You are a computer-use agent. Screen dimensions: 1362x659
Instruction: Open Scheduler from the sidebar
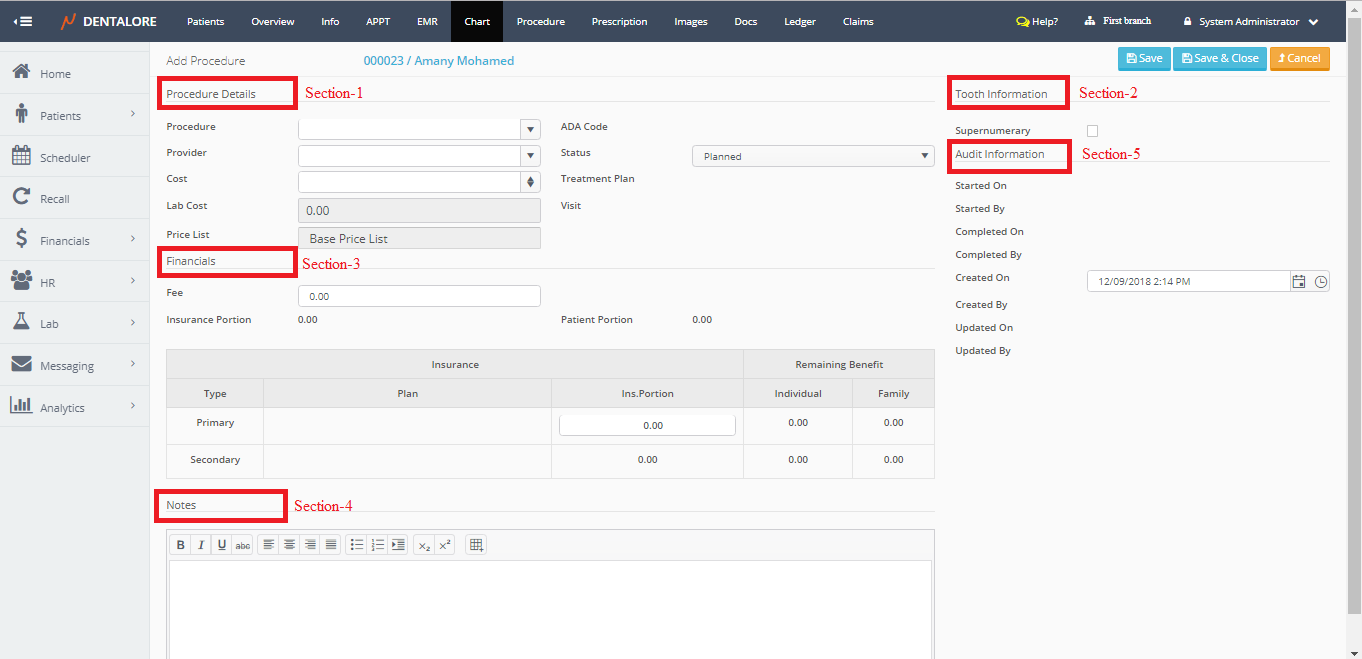pyautogui.click(x=65, y=158)
